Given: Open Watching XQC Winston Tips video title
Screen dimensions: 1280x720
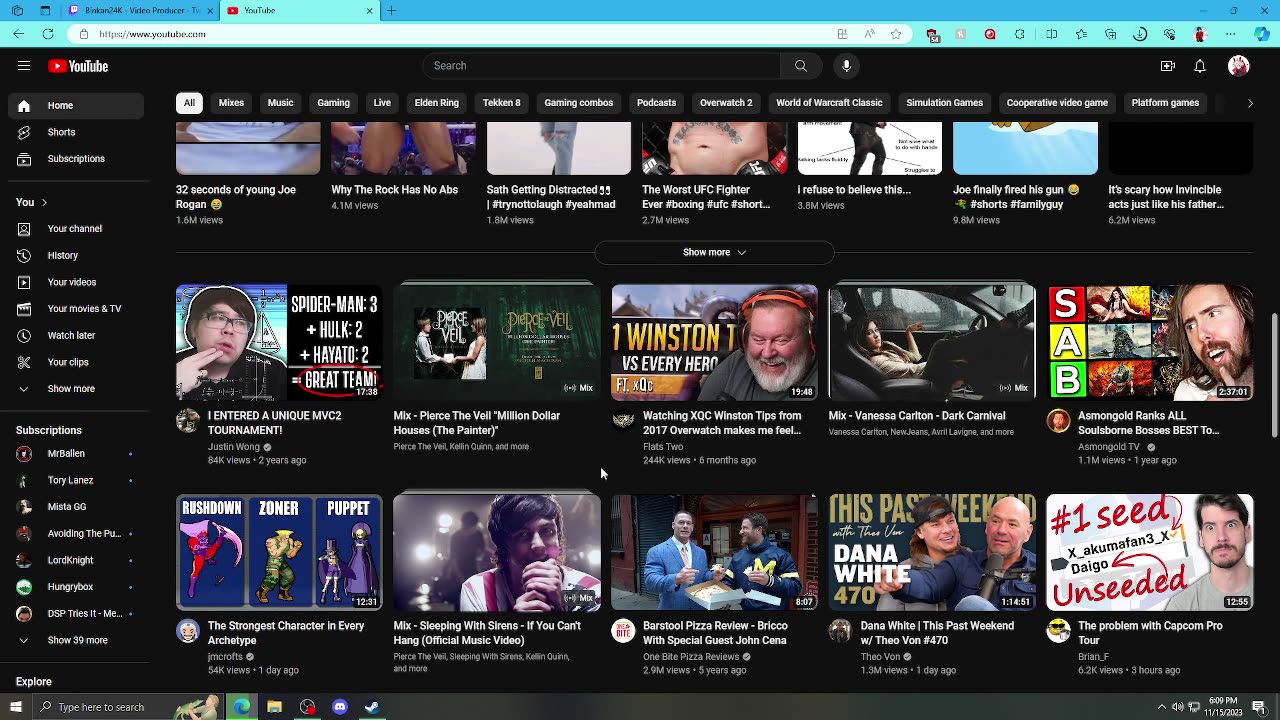Looking at the screenshot, I should point(722,423).
